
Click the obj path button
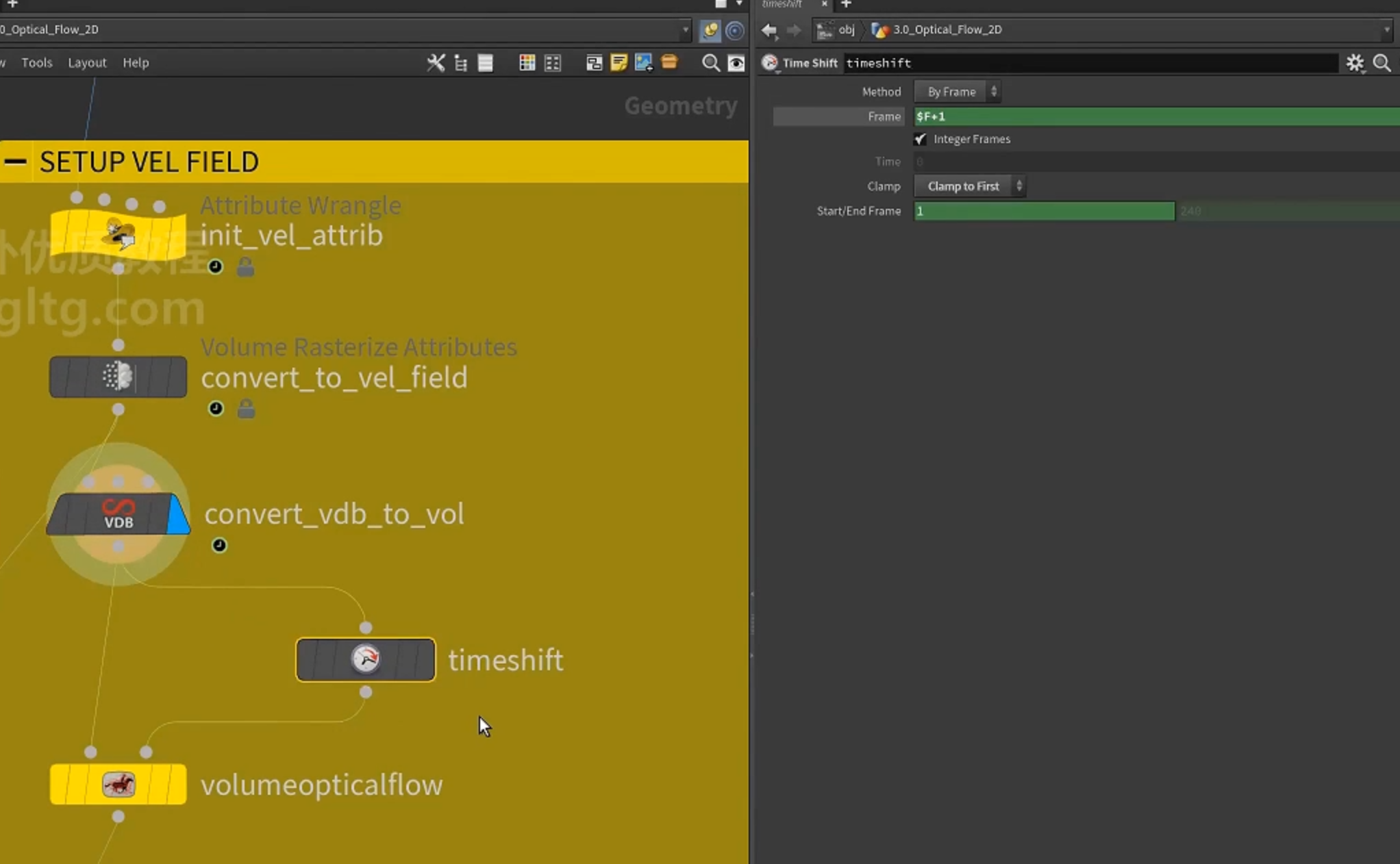837,29
